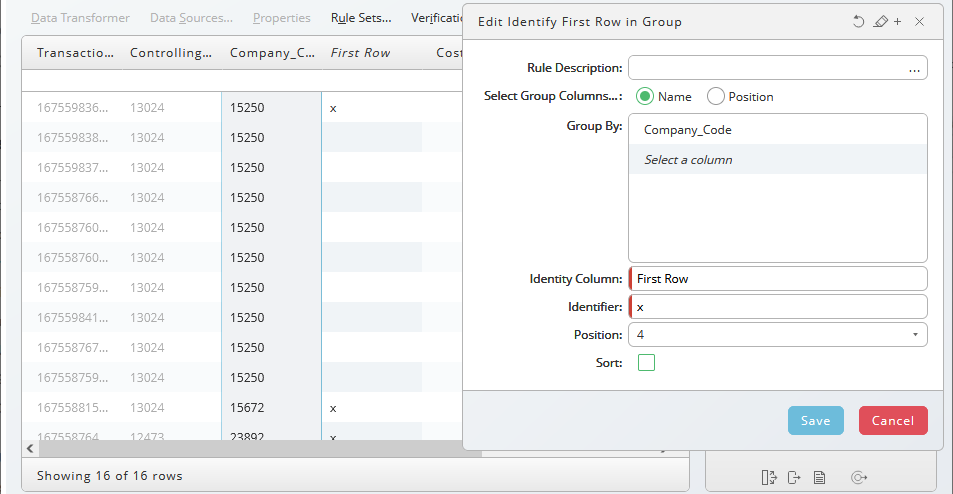Image resolution: width=953 pixels, height=494 pixels.
Task: Click cell 167559836... in first row
Action: (72, 108)
